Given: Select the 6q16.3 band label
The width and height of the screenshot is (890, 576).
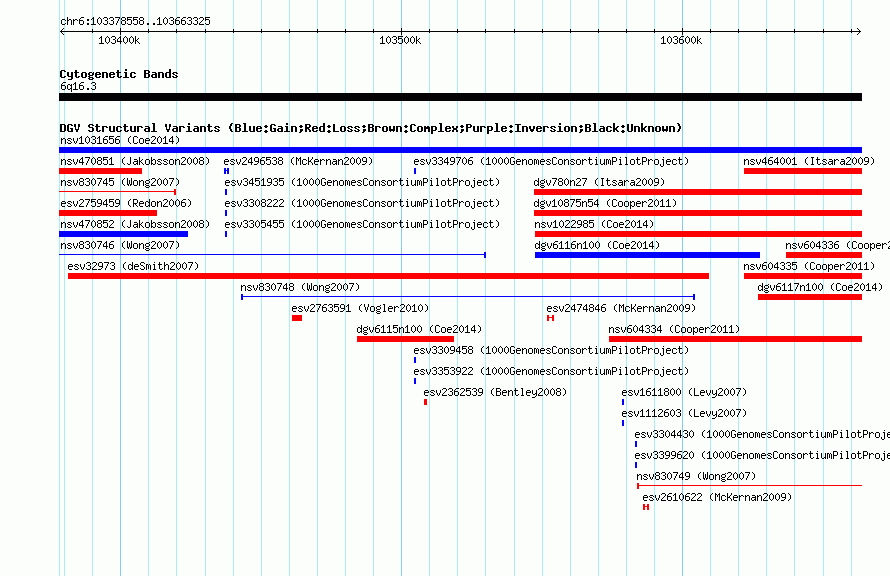Looking at the screenshot, I should 78,86.
